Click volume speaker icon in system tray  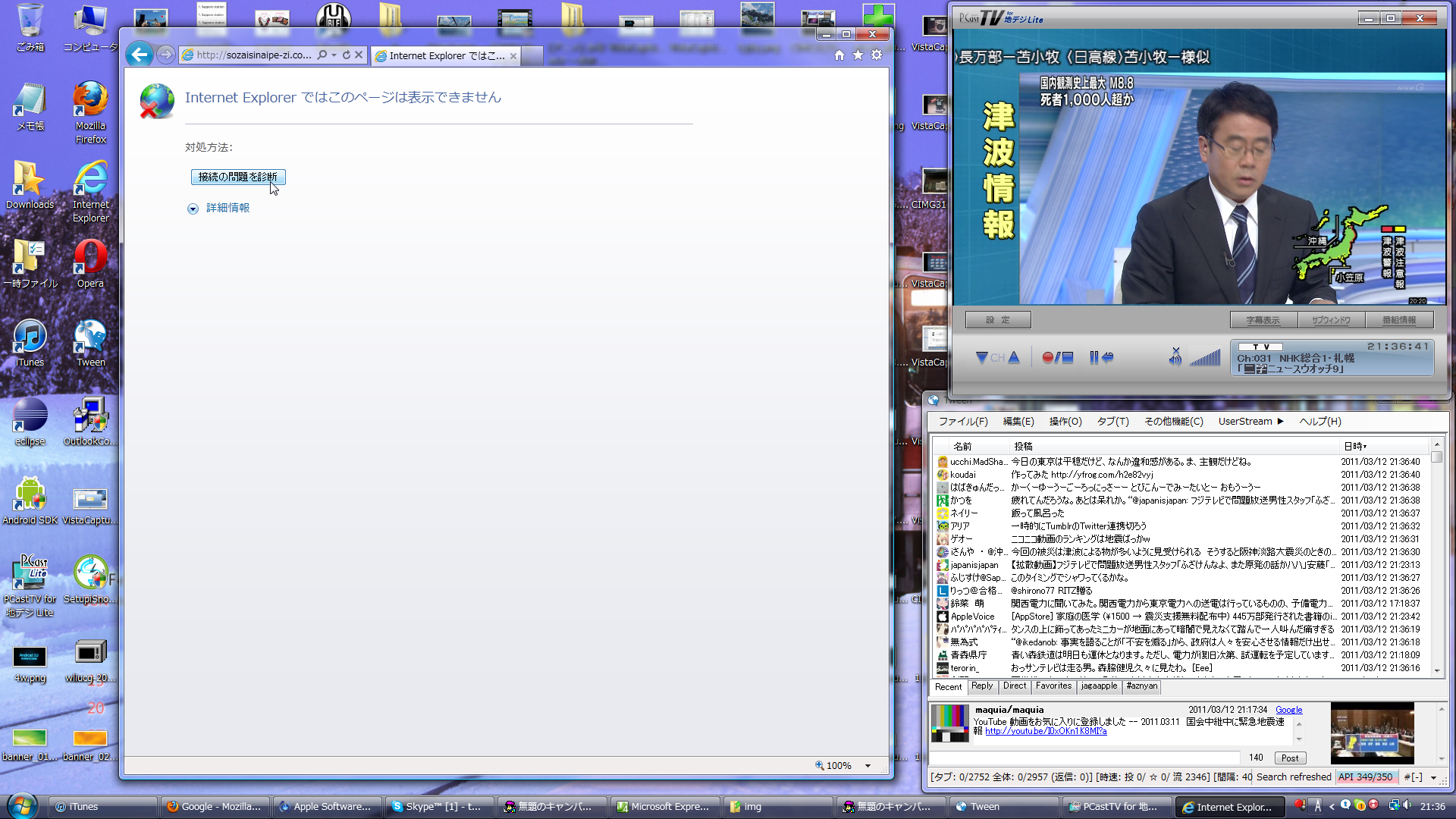(x=1407, y=805)
